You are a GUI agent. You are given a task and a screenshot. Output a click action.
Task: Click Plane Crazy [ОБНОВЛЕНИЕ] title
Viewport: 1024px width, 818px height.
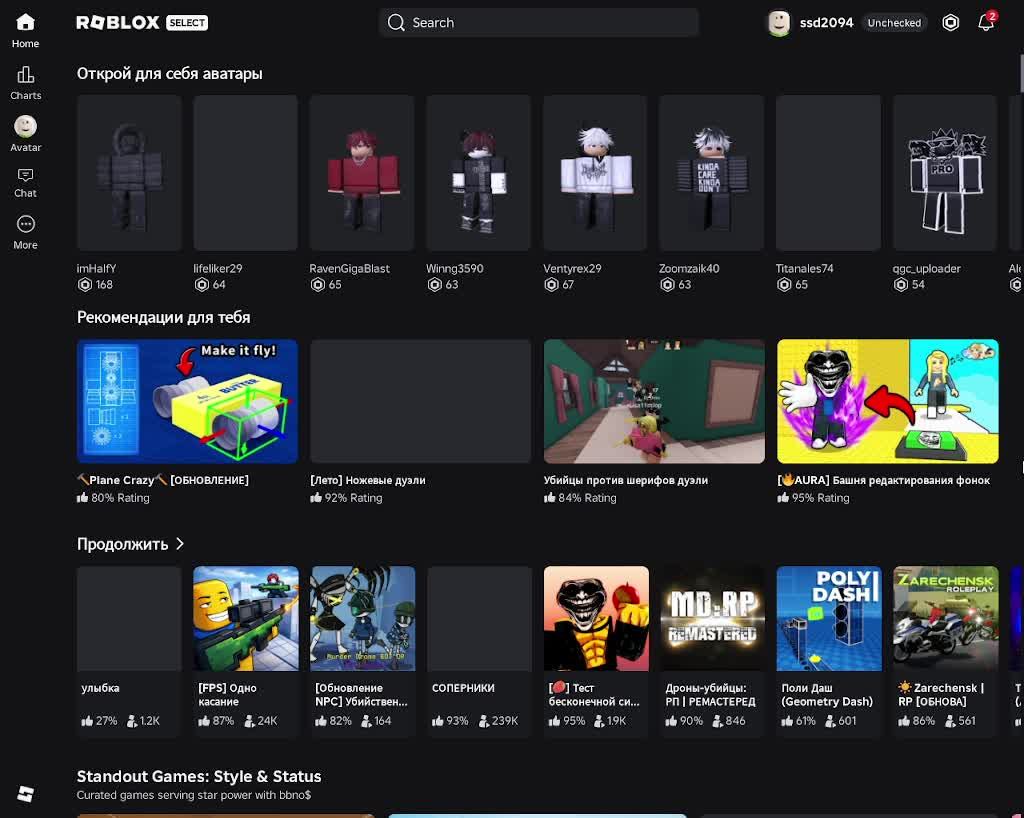tap(163, 480)
